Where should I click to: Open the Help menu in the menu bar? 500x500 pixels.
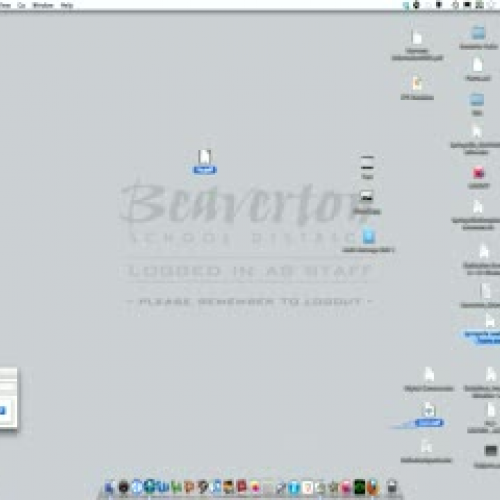point(67,5)
